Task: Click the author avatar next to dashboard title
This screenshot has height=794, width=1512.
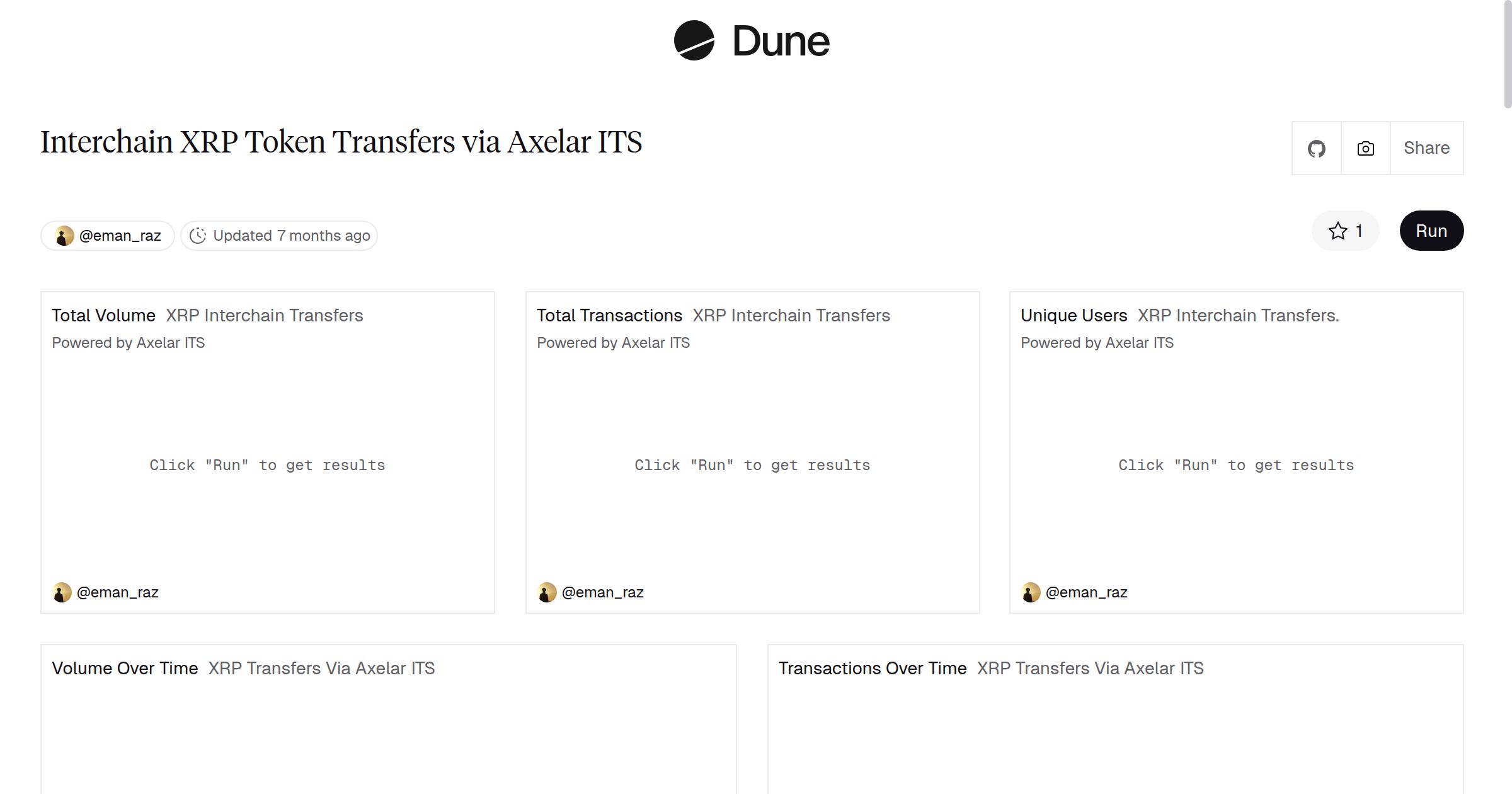Action: click(x=63, y=235)
